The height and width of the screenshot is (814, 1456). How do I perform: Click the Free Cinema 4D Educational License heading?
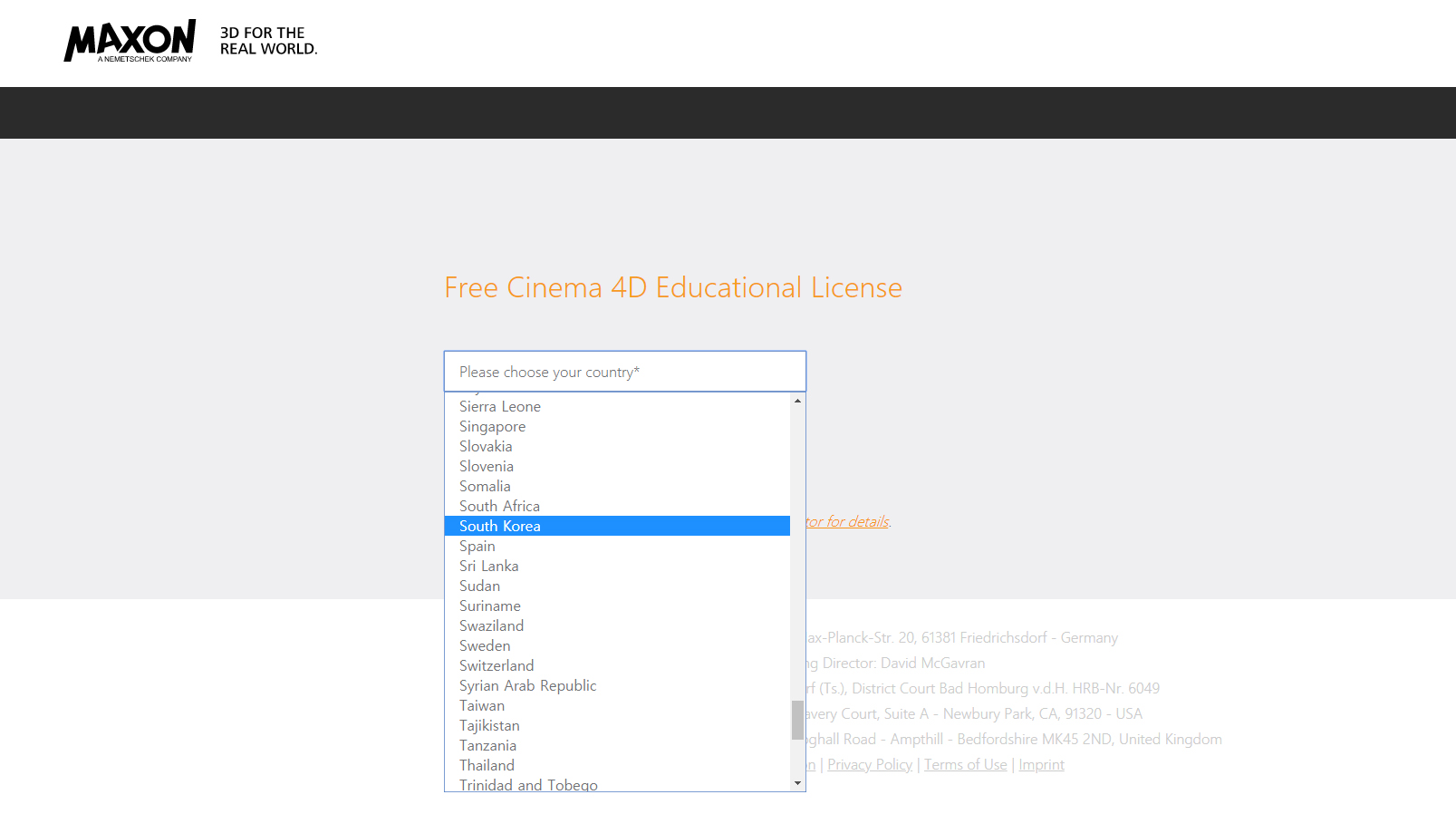point(673,287)
